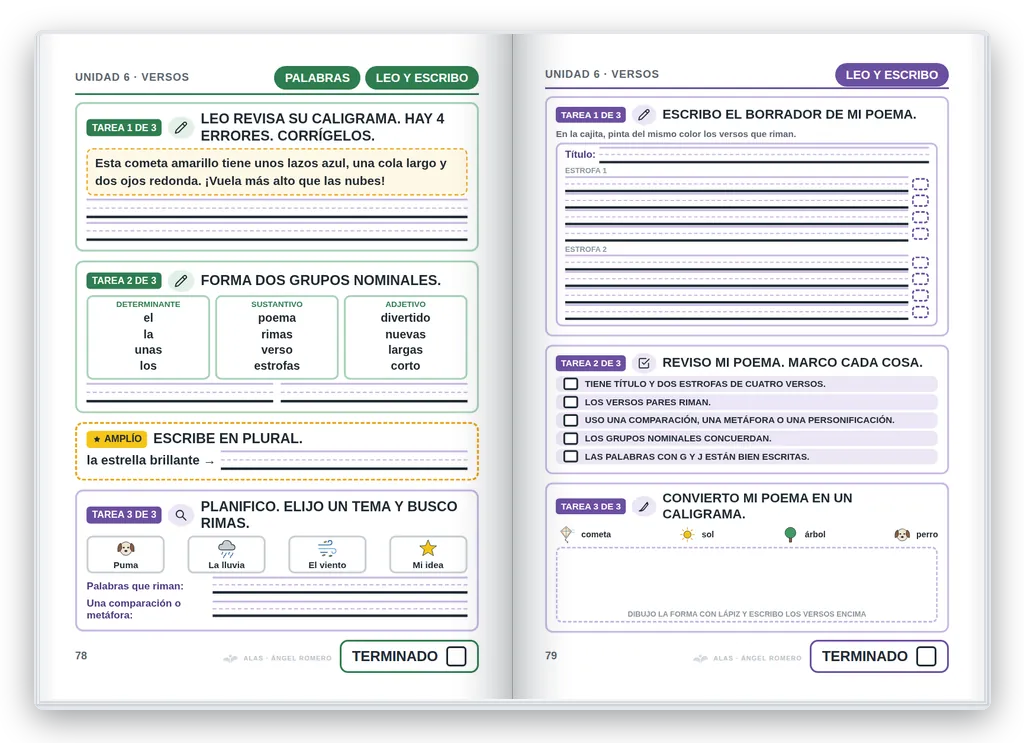The height and width of the screenshot is (743, 1024).
Task: Open the green PALABRAS tab
Action: click(x=317, y=78)
